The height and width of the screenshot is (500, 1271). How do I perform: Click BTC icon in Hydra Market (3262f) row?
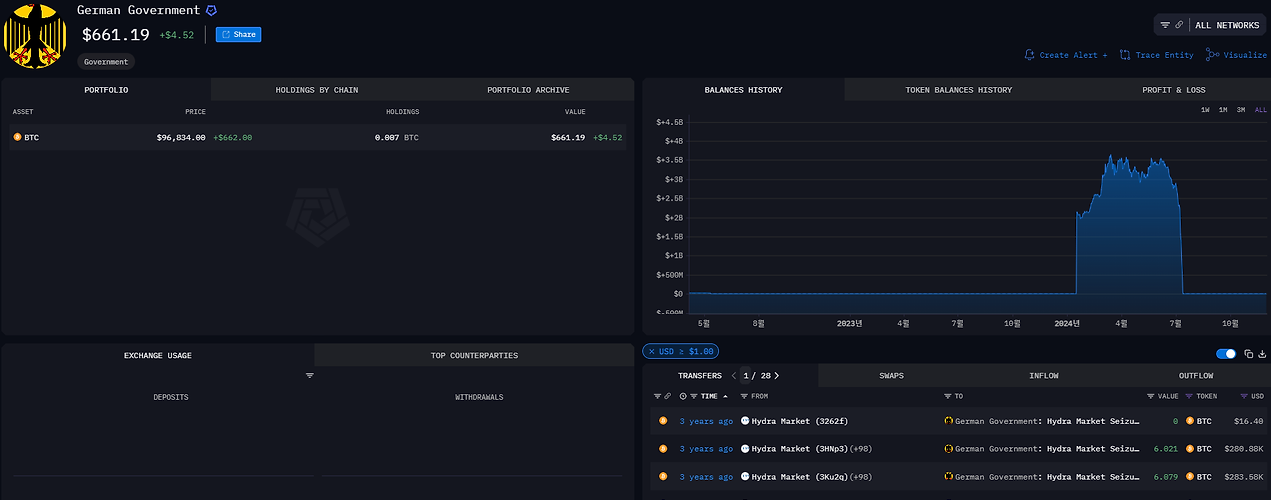tap(663, 421)
